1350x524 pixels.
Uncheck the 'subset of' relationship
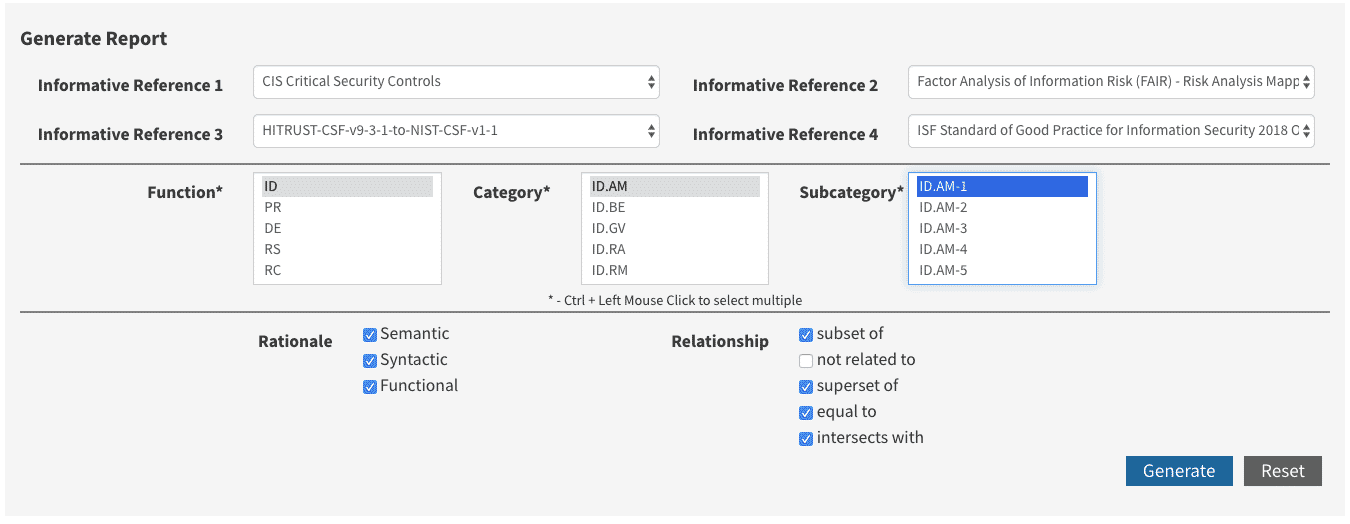[806, 335]
